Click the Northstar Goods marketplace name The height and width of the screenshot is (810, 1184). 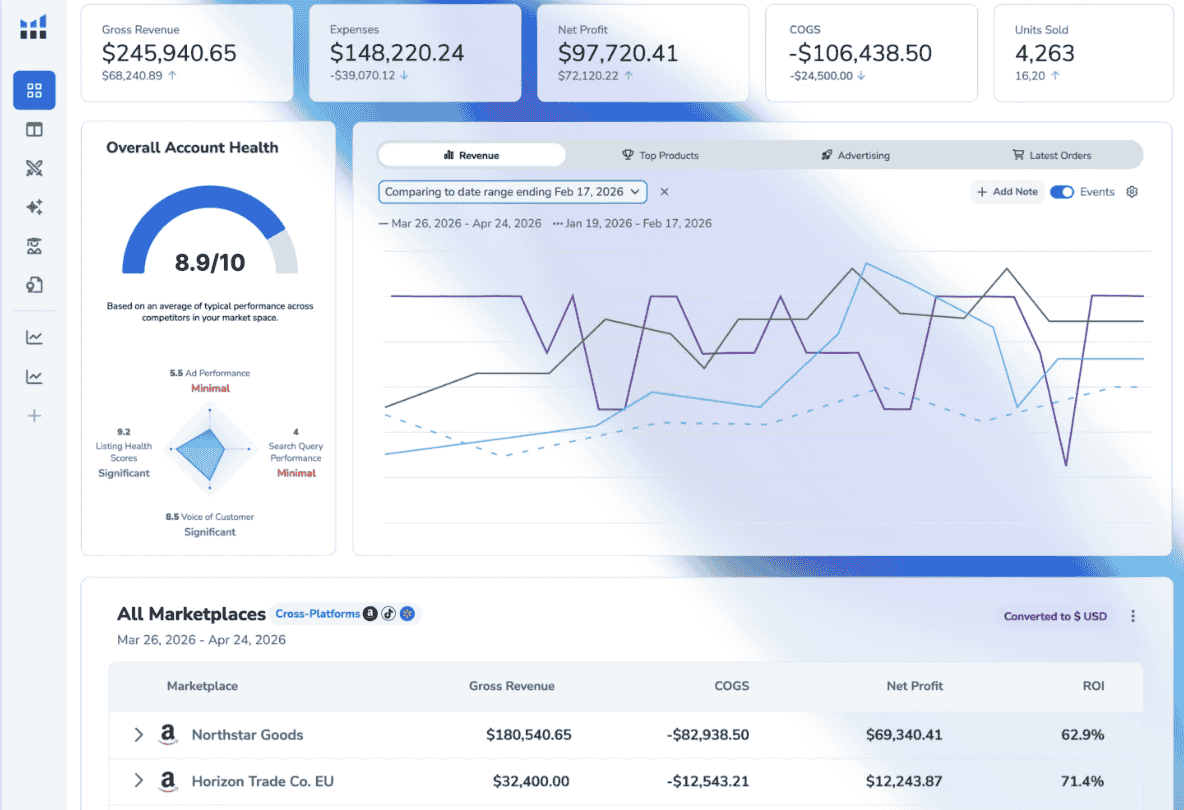pos(248,735)
